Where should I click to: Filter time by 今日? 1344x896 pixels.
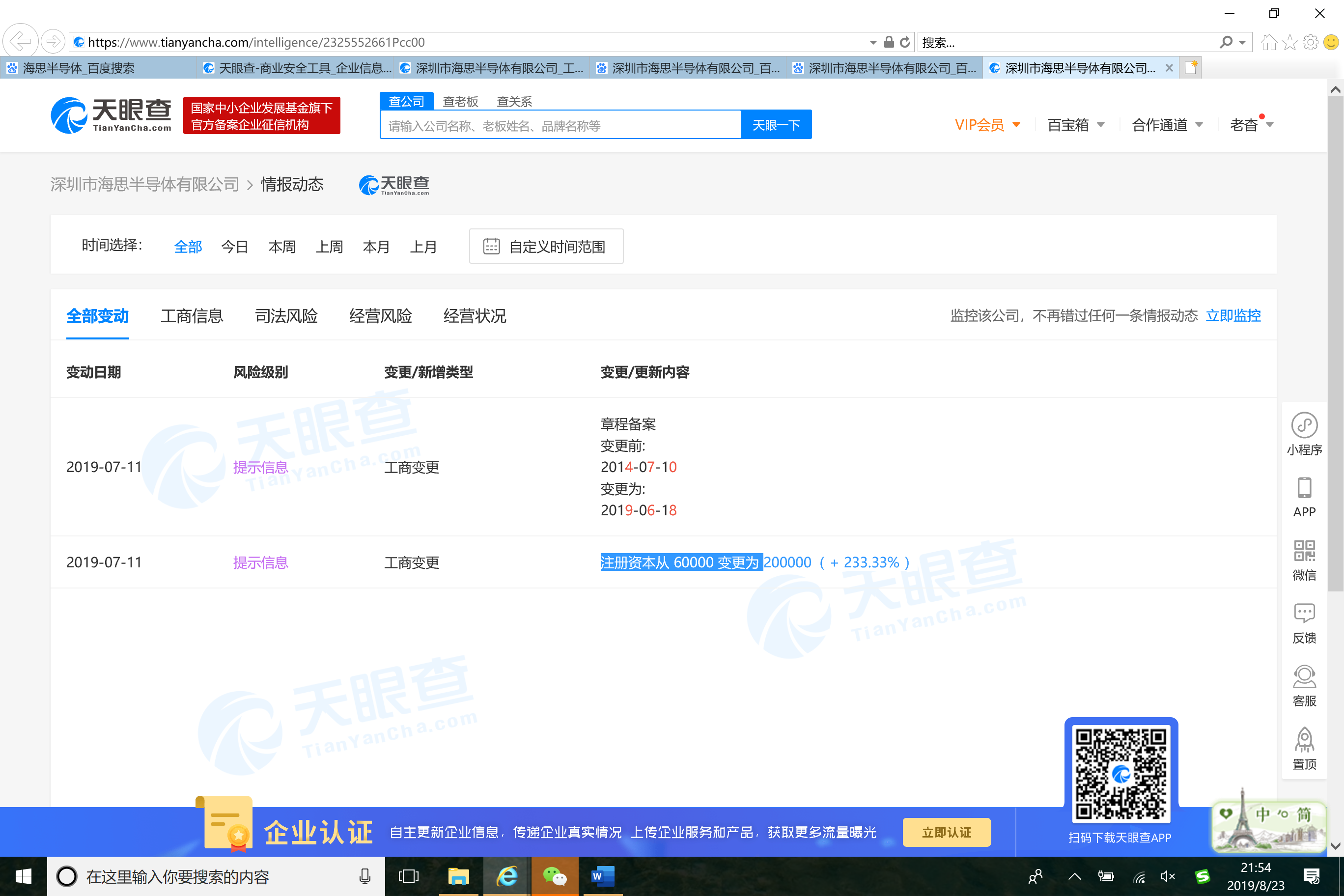235,246
